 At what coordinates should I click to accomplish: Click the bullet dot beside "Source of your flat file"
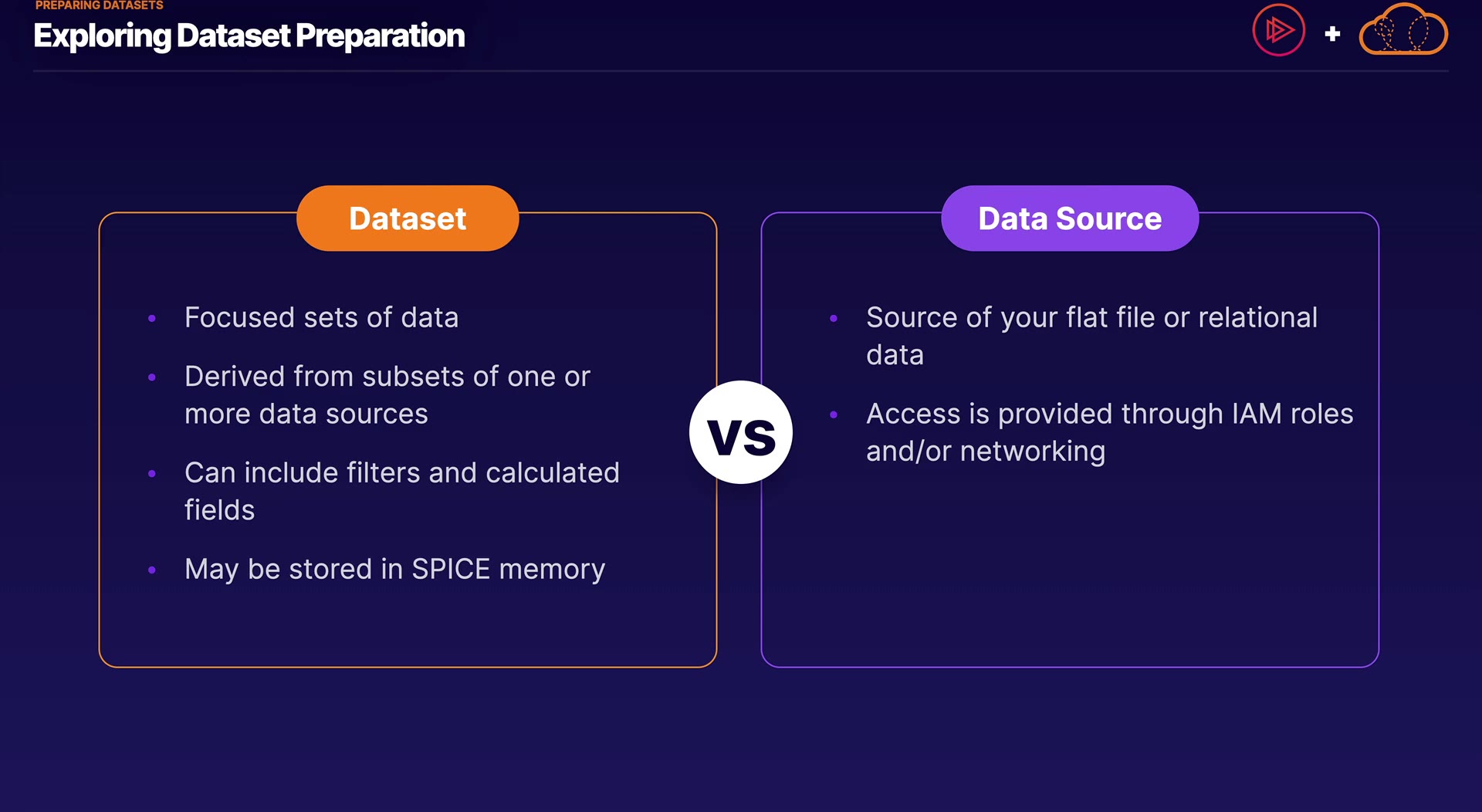click(x=834, y=318)
